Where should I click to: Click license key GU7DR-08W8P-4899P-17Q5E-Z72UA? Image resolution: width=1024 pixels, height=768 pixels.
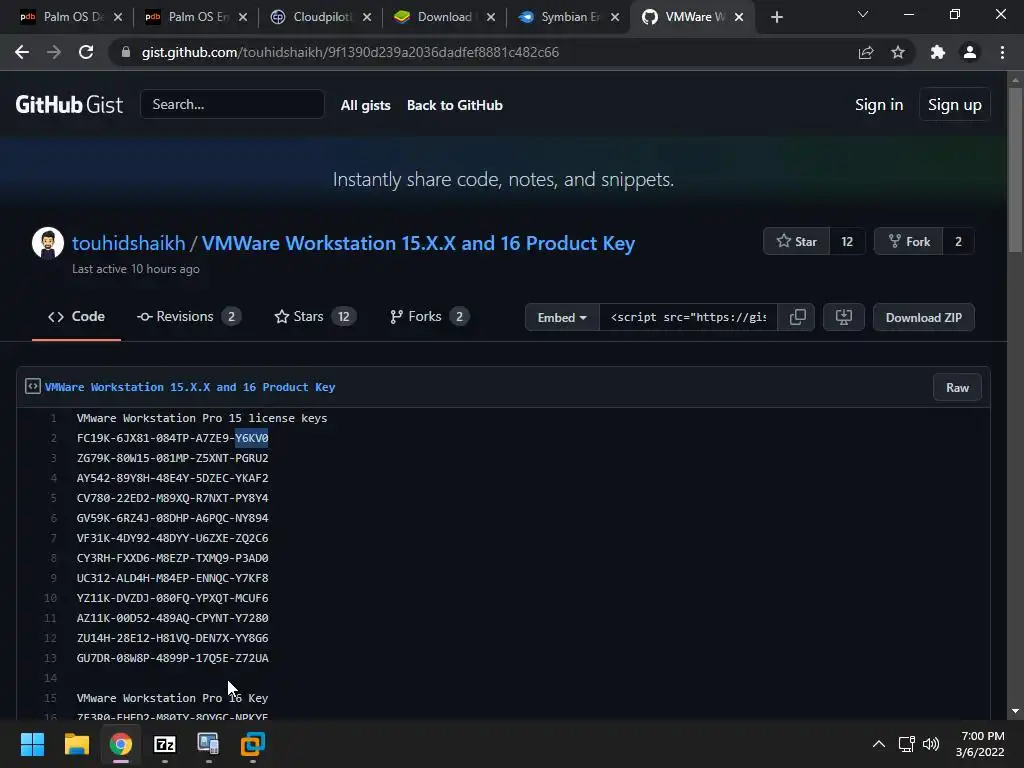[172, 658]
